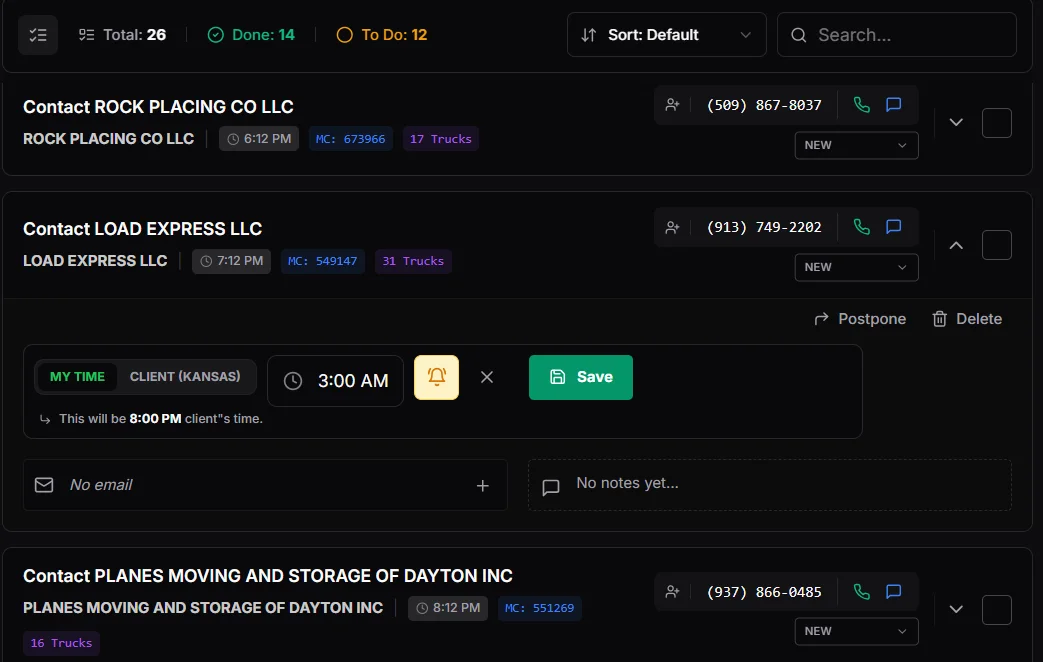Click Postpone for LOAD EXPRESS task
Image resolution: width=1043 pixels, height=662 pixels.
[860, 319]
